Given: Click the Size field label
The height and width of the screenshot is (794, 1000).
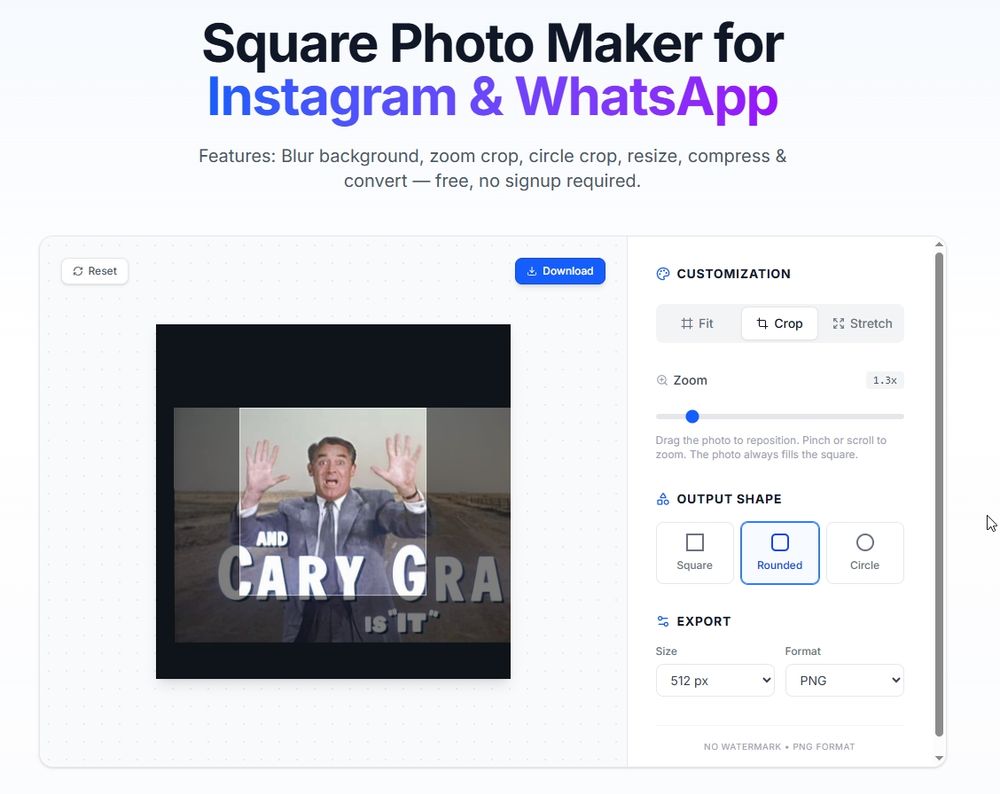Looking at the screenshot, I should coord(666,651).
